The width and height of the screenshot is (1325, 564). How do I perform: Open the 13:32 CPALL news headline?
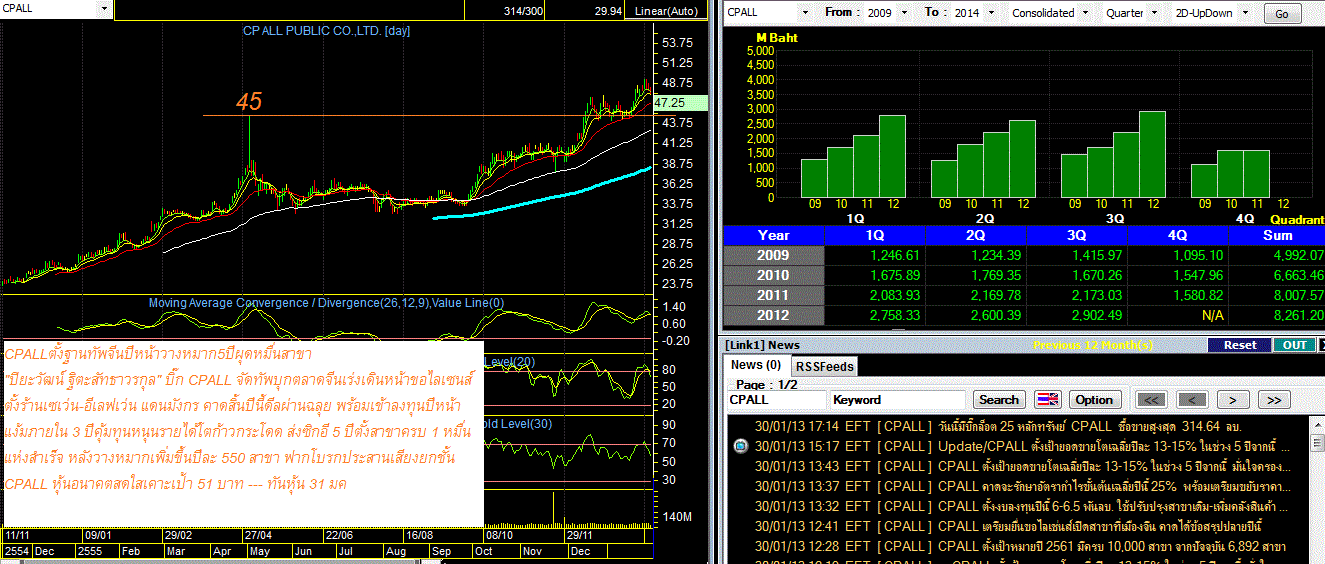pos(1022,506)
